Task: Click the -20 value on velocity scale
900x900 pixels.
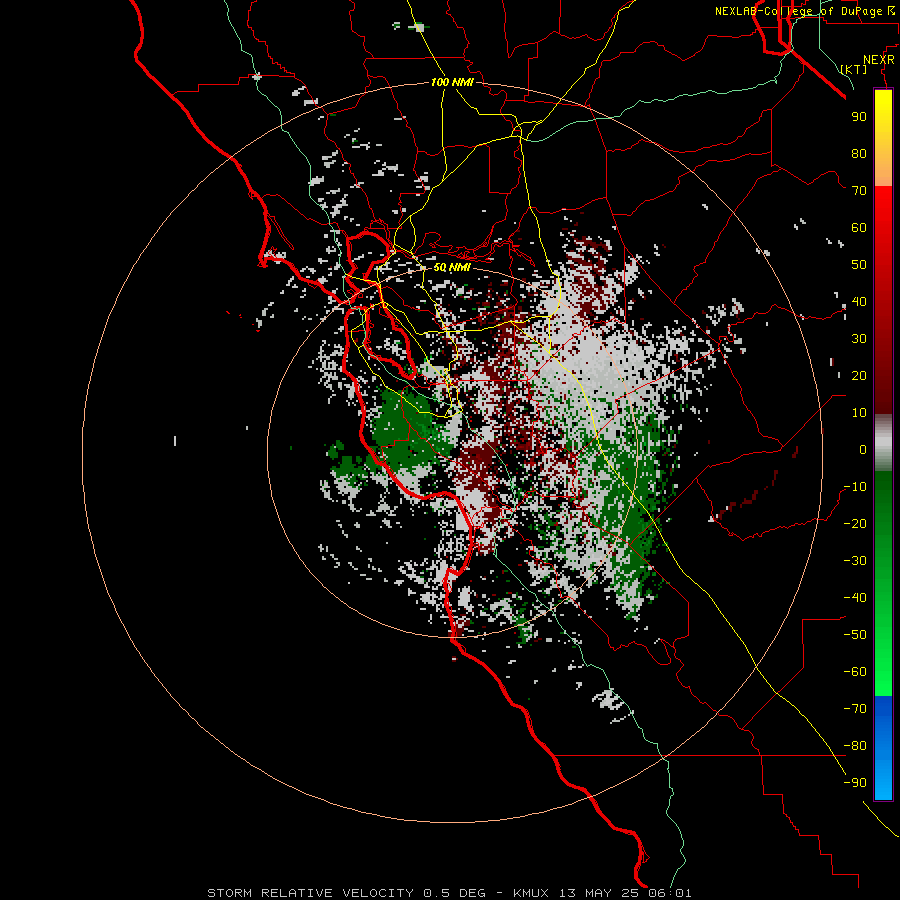Action: (x=855, y=524)
